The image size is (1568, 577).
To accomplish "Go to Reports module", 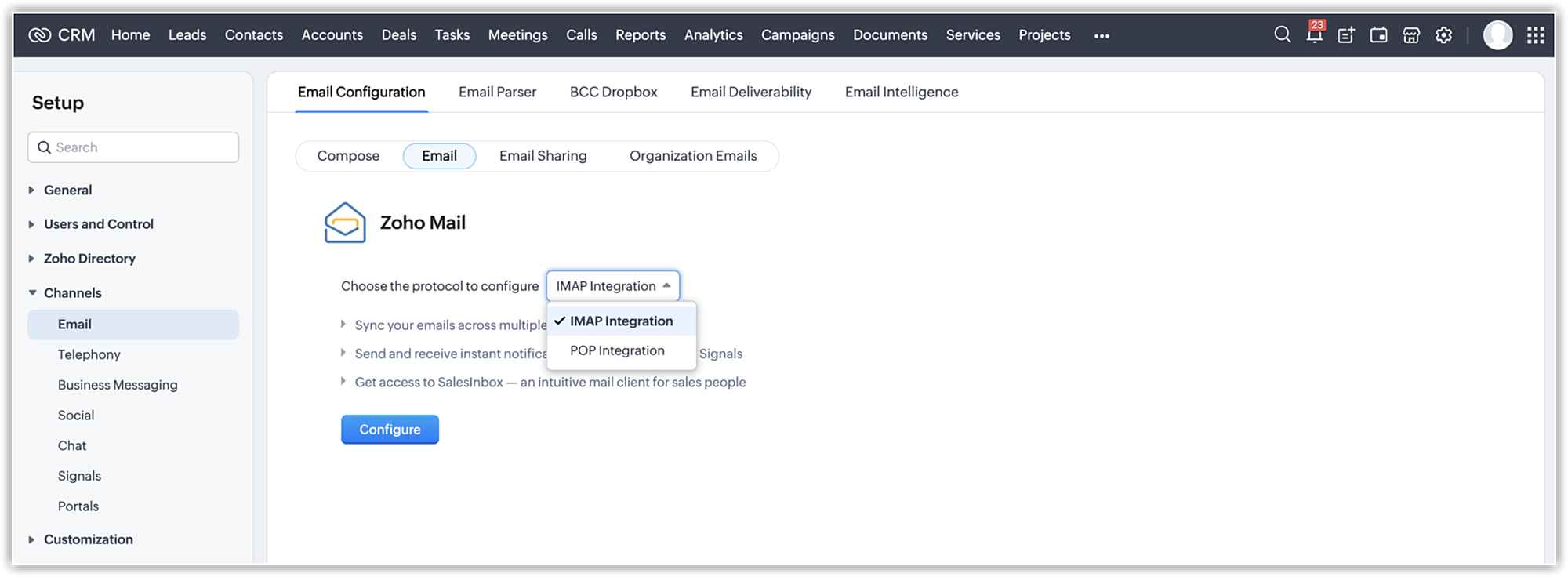I will coord(641,35).
